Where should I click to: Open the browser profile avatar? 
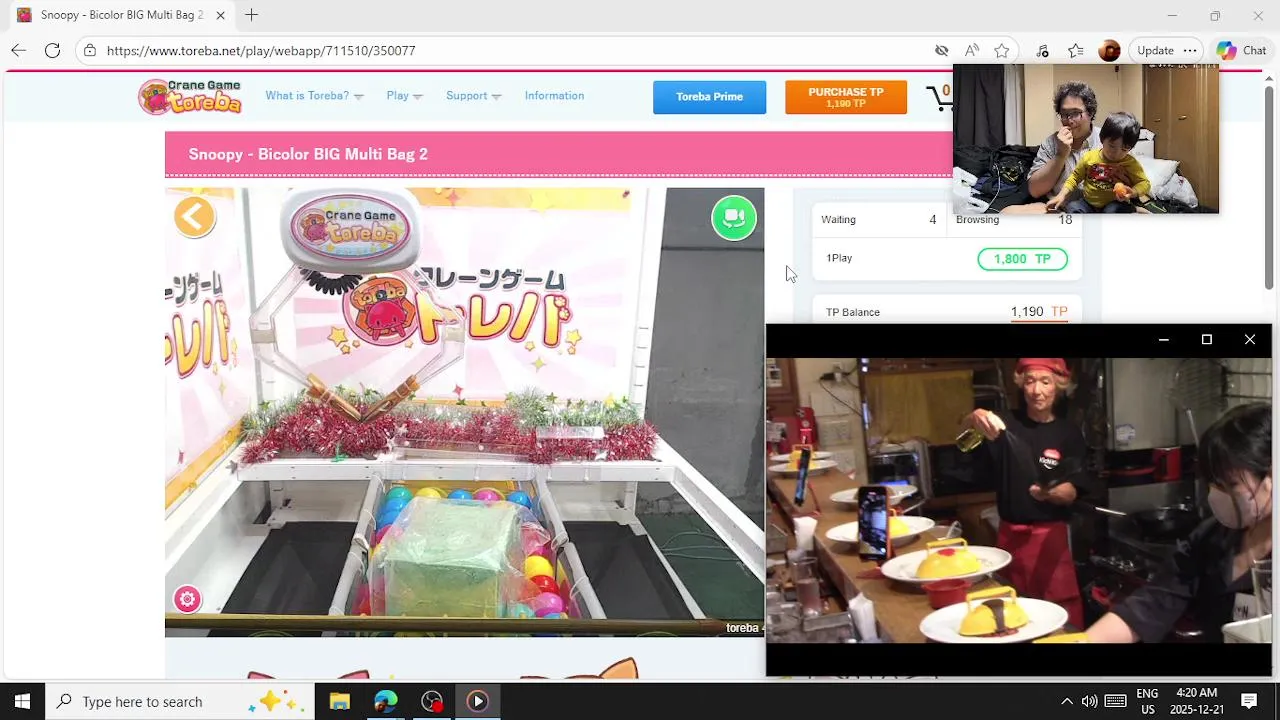[1108, 50]
